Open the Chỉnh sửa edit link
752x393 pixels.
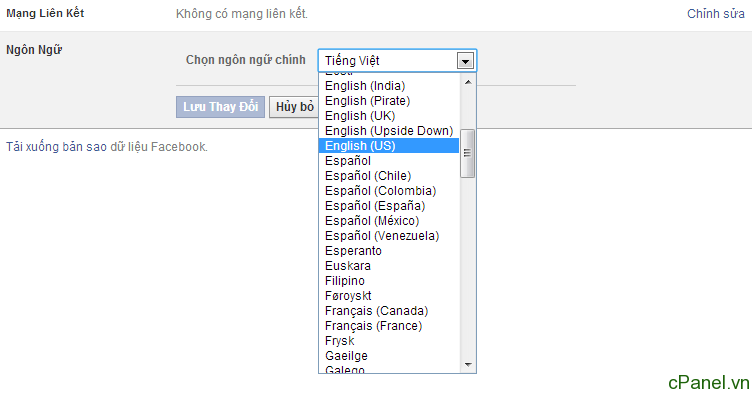point(716,14)
